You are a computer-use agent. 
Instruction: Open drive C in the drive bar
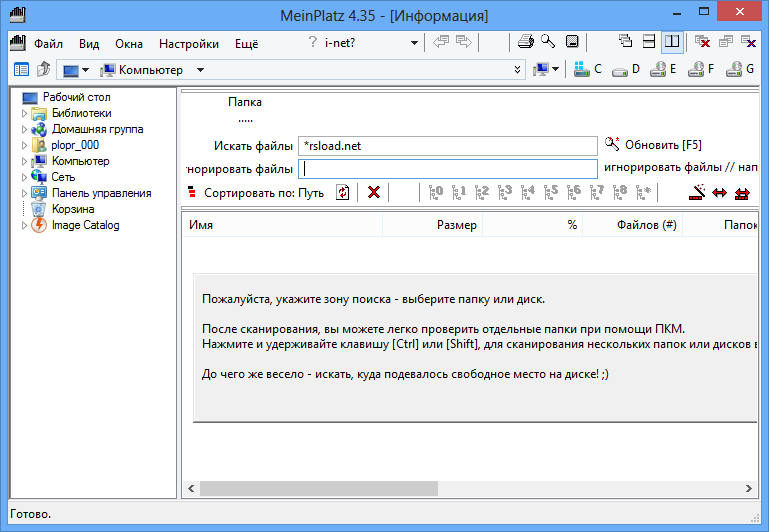click(588, 69)
